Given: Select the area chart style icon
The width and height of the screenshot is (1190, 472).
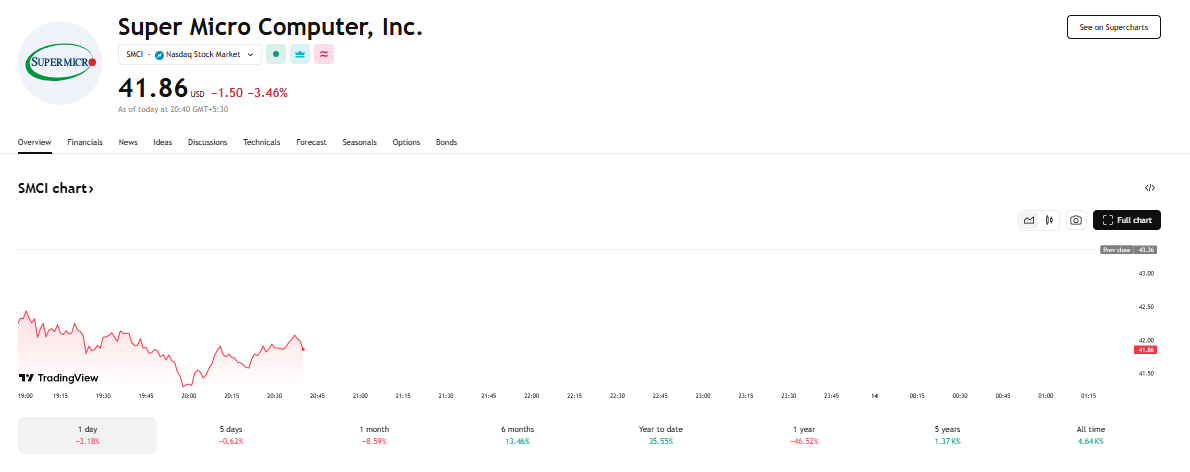Looking at the screenshot, I should coord(1029,220).
